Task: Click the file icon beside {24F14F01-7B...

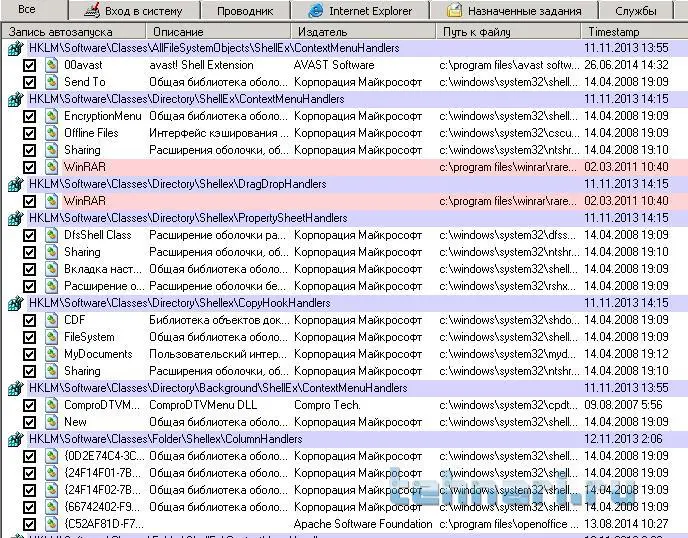Action: click(51, 473)
